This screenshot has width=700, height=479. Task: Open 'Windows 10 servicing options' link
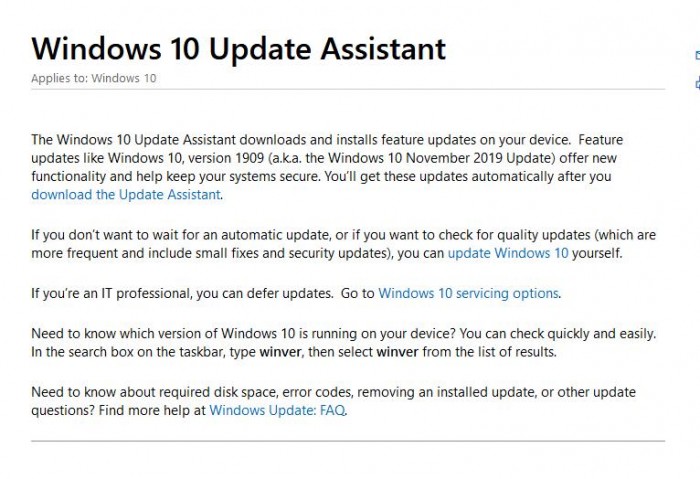point(469,293)
